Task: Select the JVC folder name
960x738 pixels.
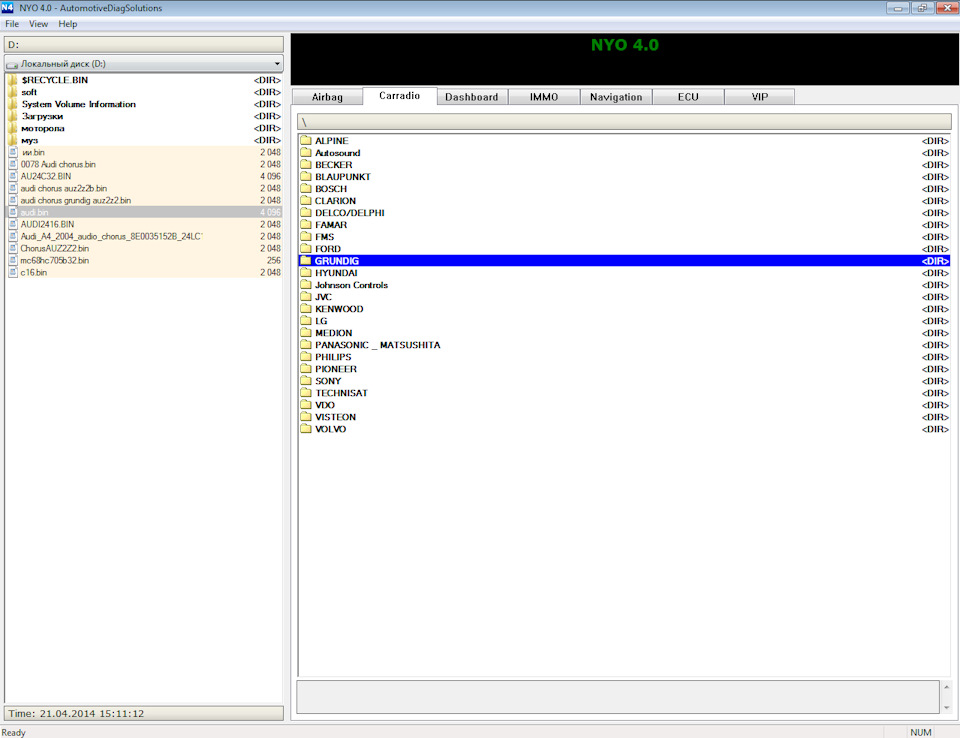Action: click(323, 297)
